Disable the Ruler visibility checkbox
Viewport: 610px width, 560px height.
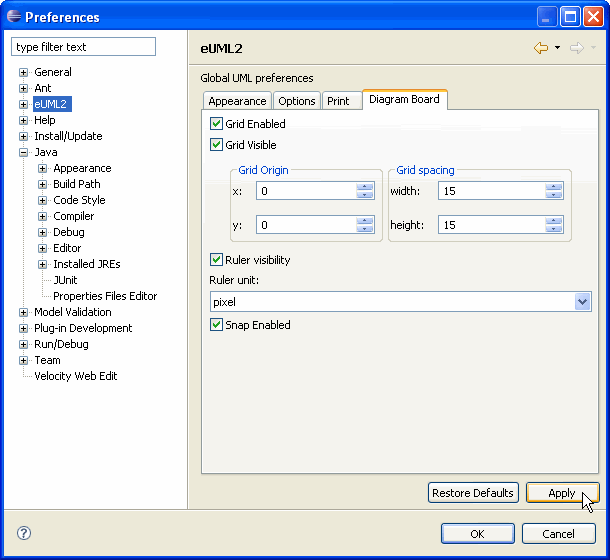pyautogui.click(x=217, y=260)
